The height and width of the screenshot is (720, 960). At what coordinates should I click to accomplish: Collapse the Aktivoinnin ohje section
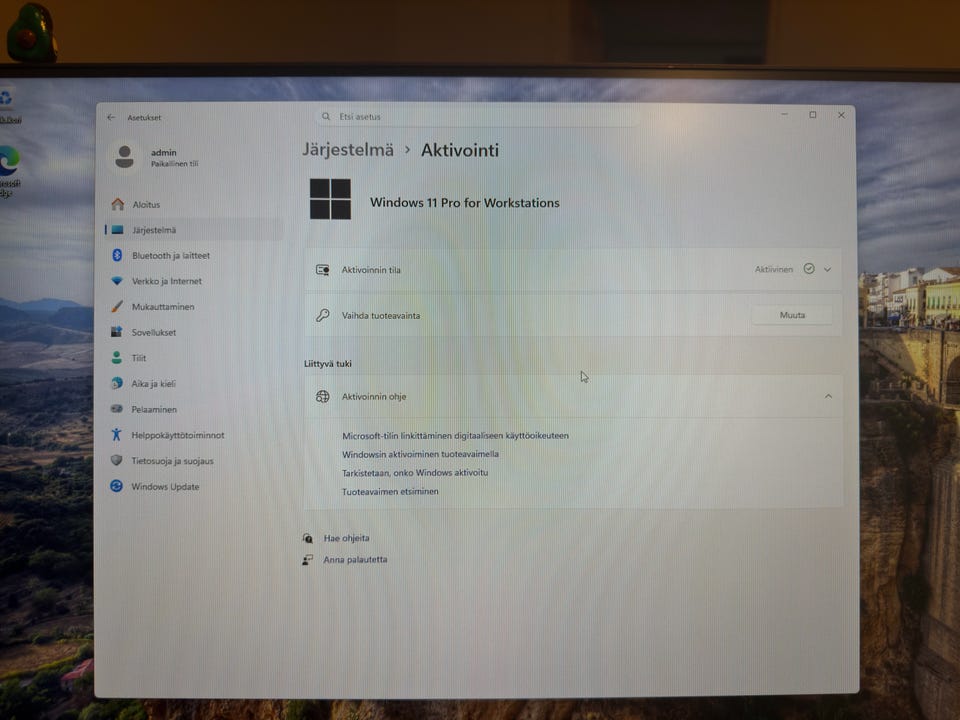(828, 396)
